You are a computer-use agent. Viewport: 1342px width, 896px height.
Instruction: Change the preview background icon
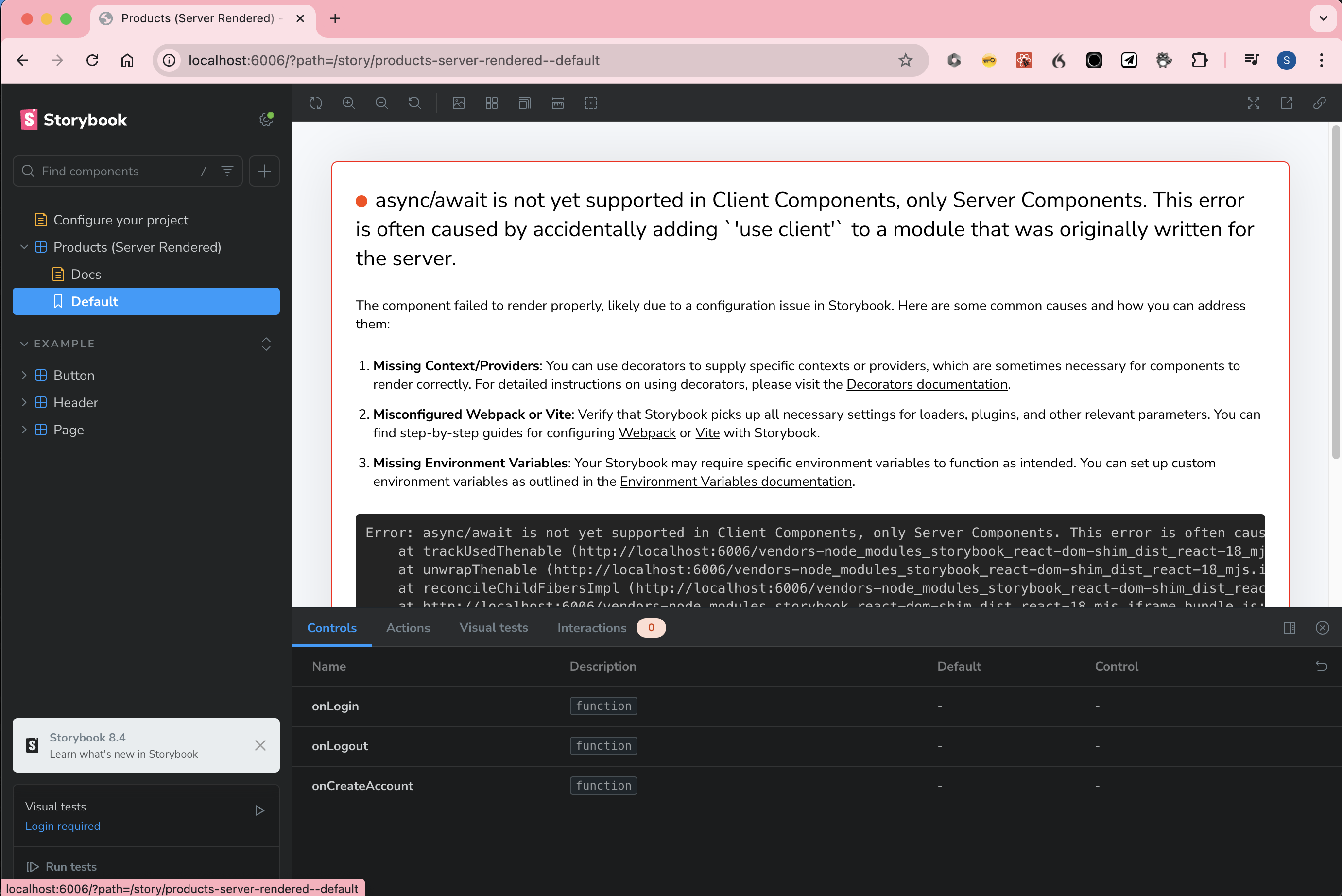(x=459, y=103)
